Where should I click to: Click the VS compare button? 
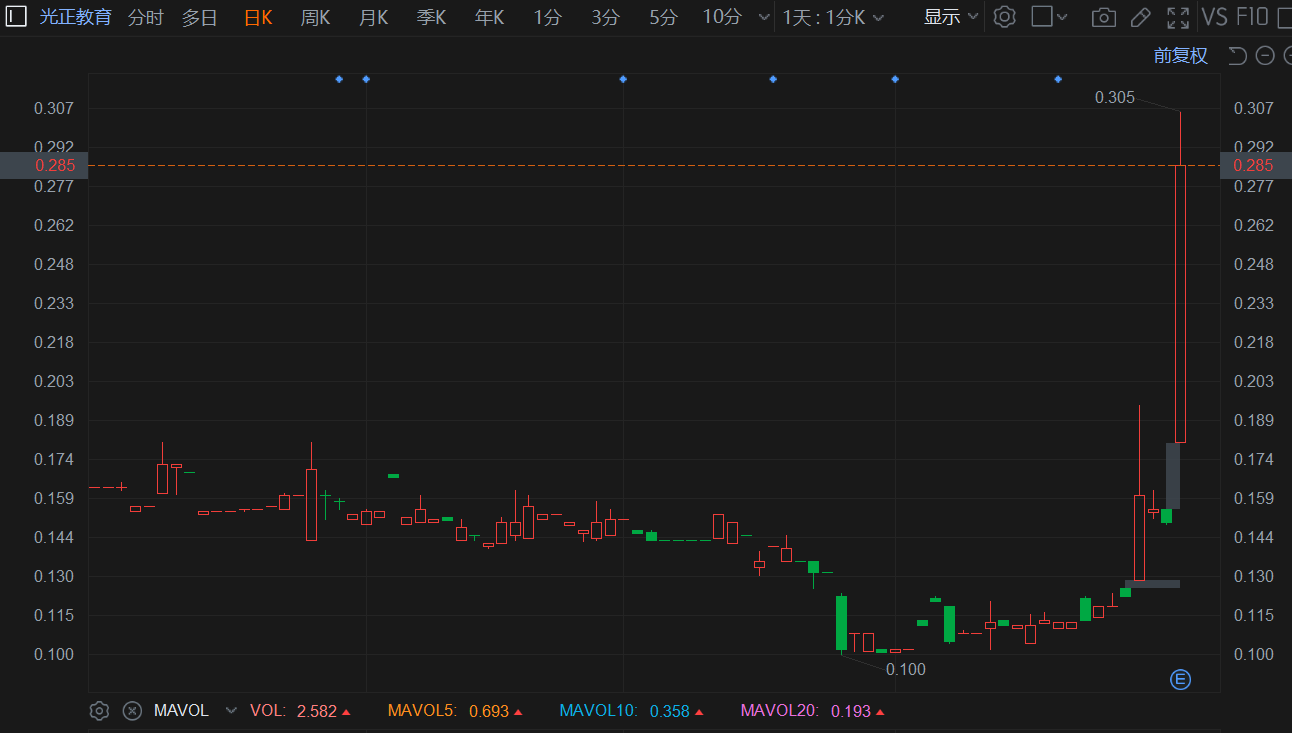point(1215,17)
